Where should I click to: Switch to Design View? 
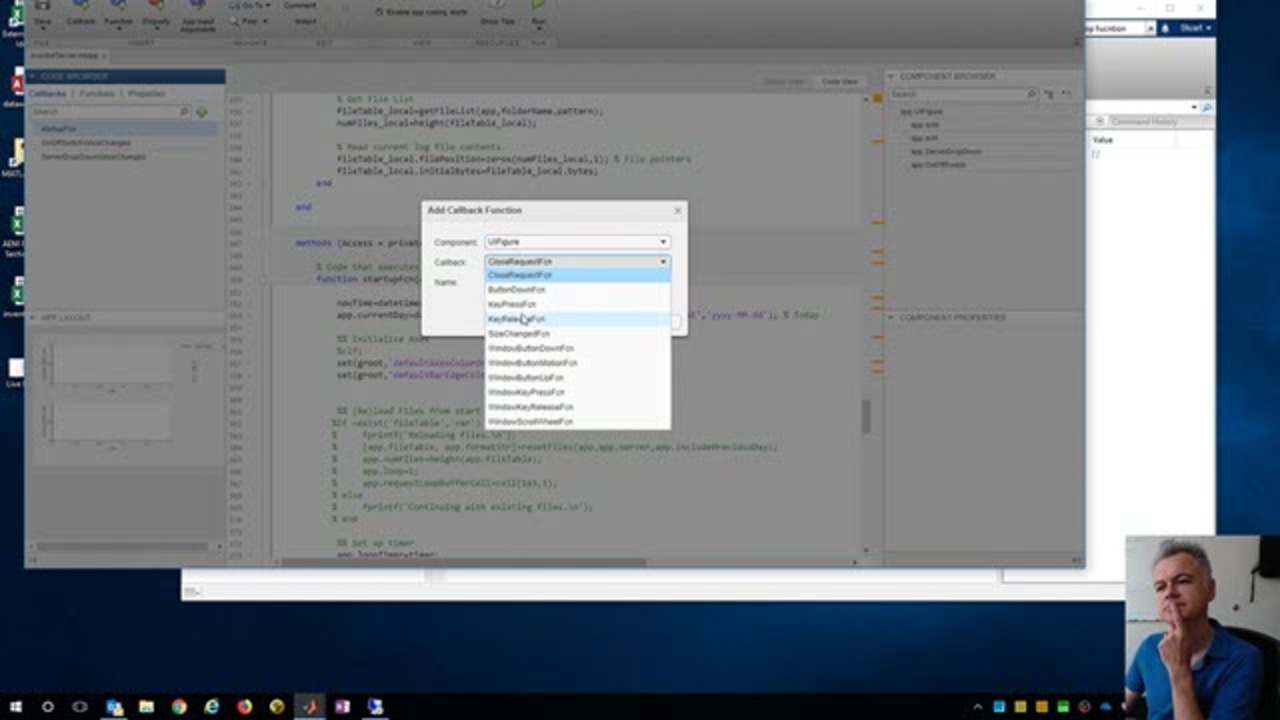tap(783, 81)
